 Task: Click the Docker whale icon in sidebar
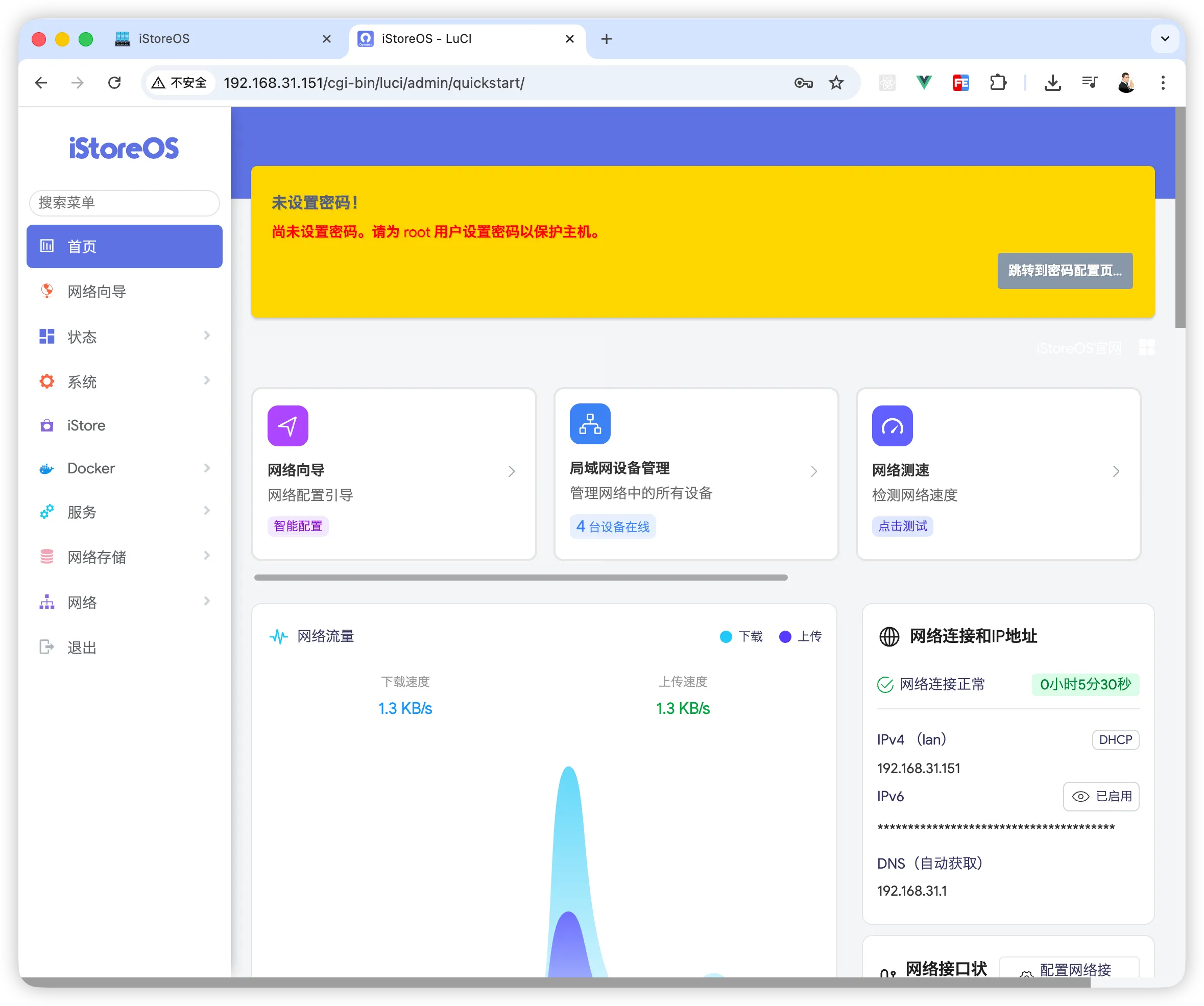tap(46, 469)
